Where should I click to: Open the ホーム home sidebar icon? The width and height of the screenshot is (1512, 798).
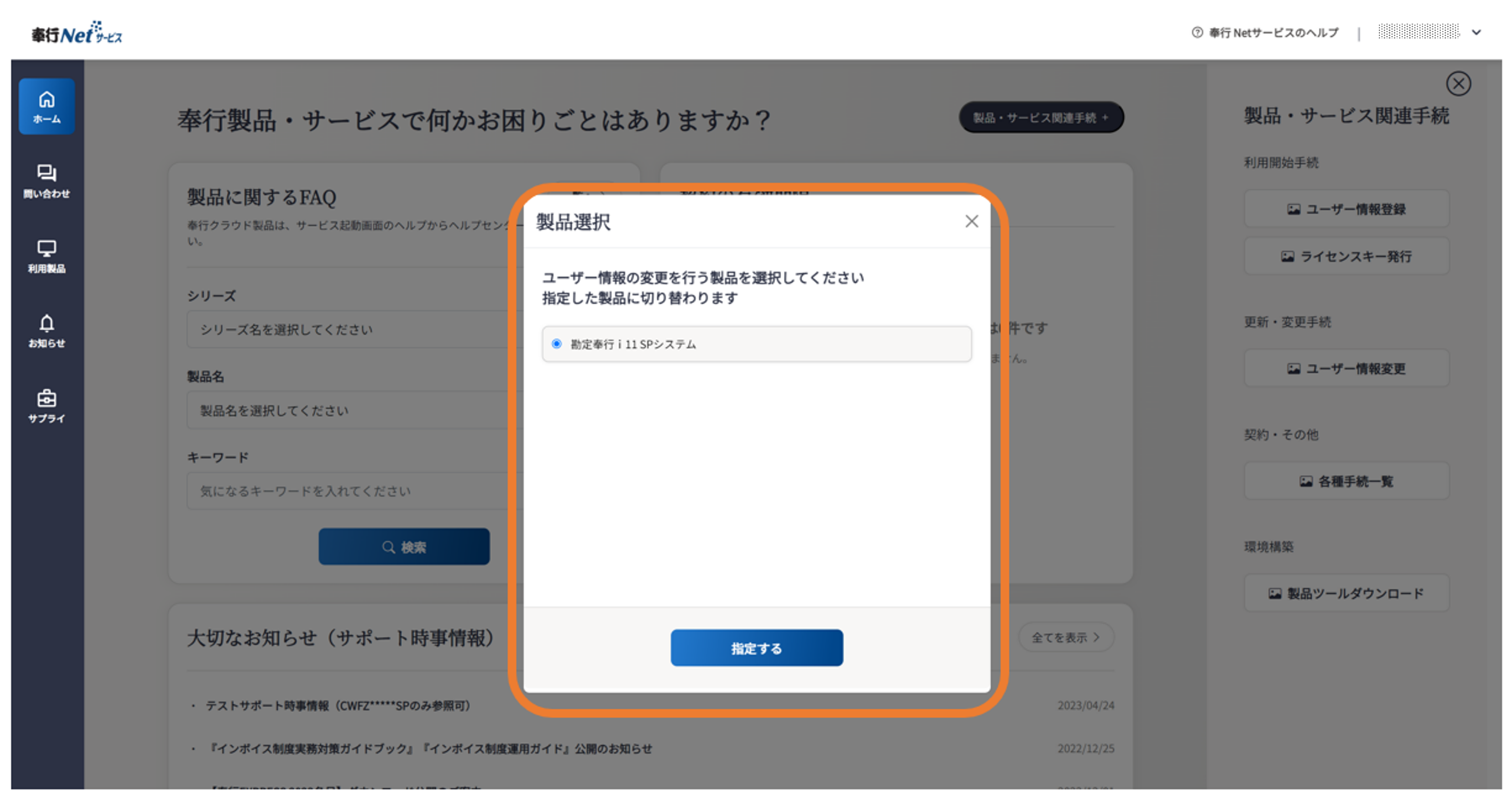(x=46, y=106)
